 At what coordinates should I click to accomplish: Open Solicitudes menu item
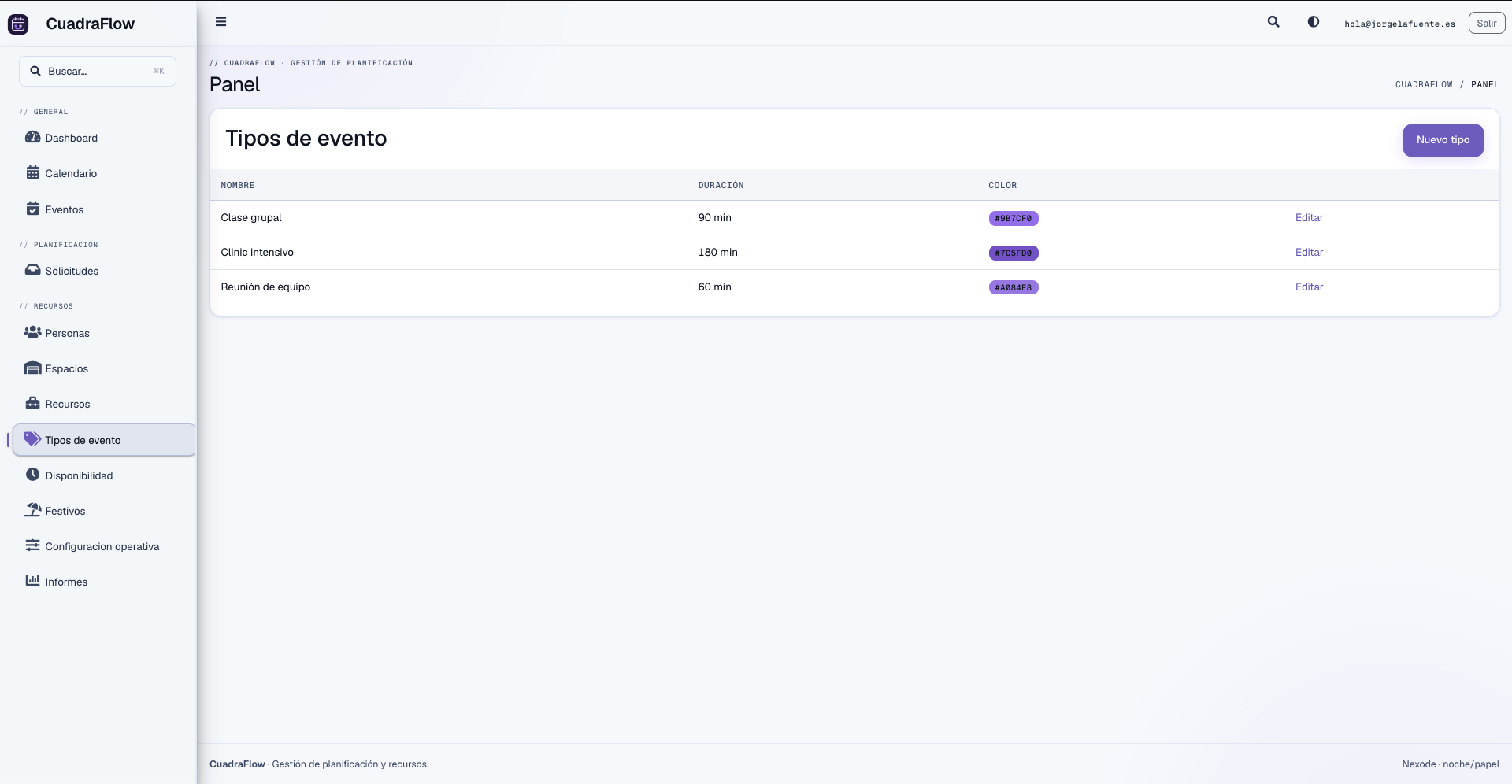pos(104,271)
